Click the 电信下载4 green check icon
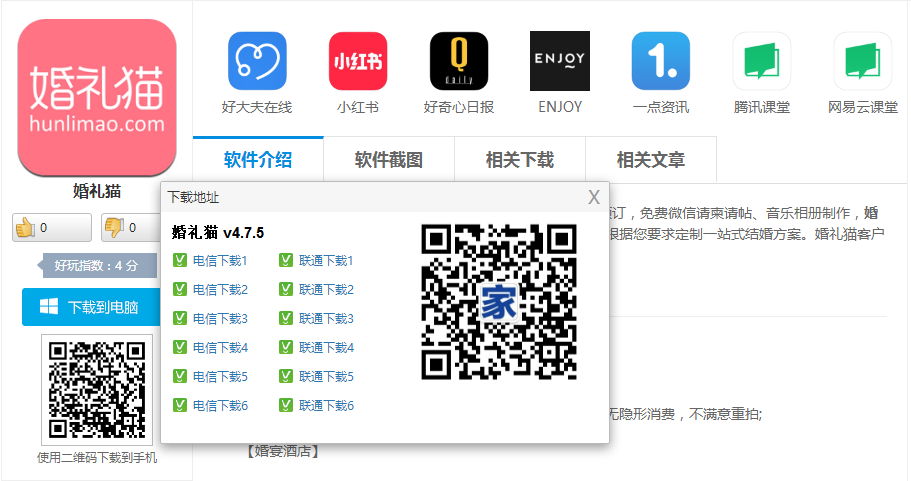The image size is (911, 481). point(180,347)
